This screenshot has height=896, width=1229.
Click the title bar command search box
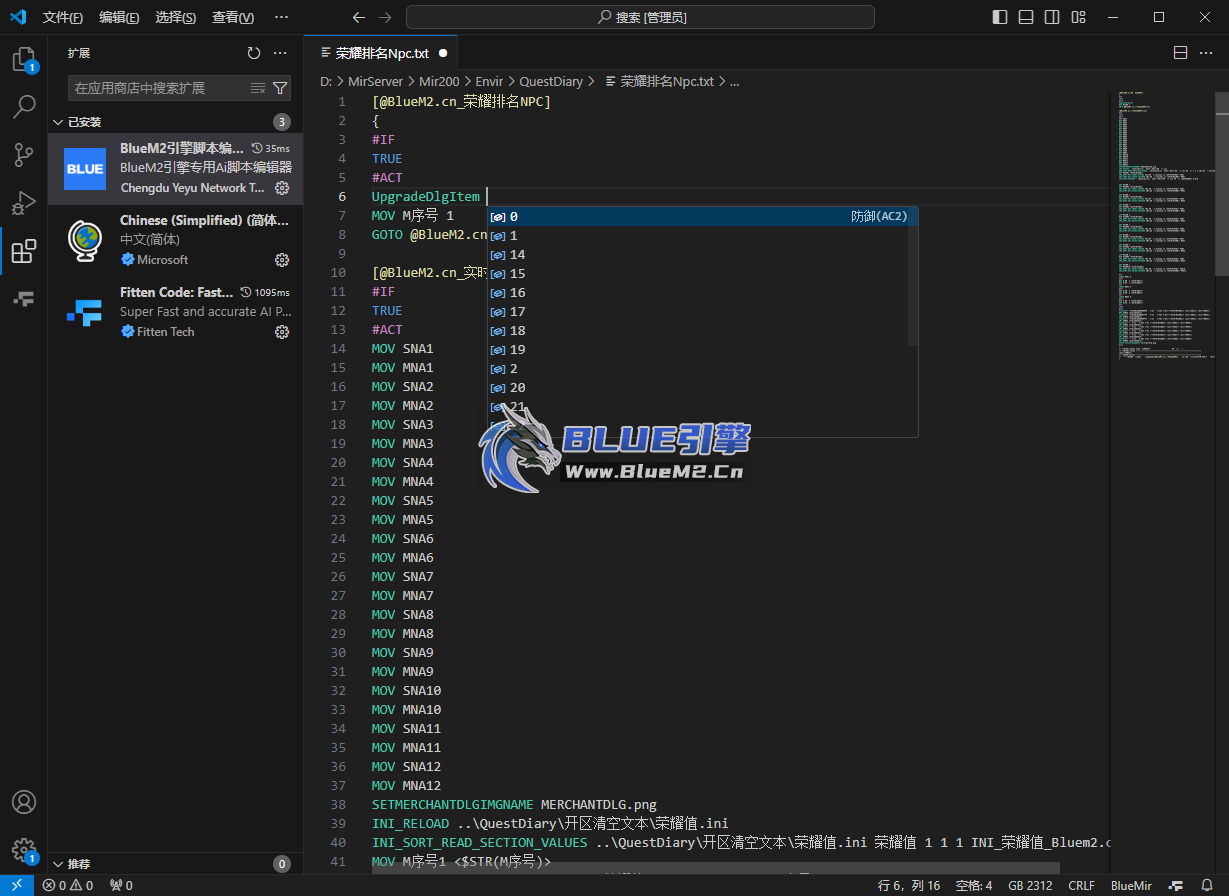(640, 17)
